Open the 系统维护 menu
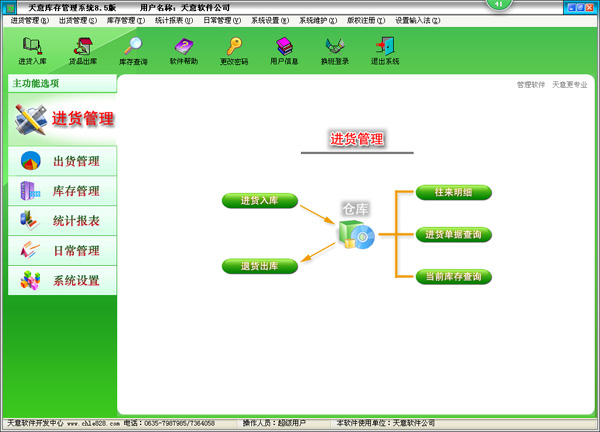This screenshot has height=432, width=600. click(318, 20)
